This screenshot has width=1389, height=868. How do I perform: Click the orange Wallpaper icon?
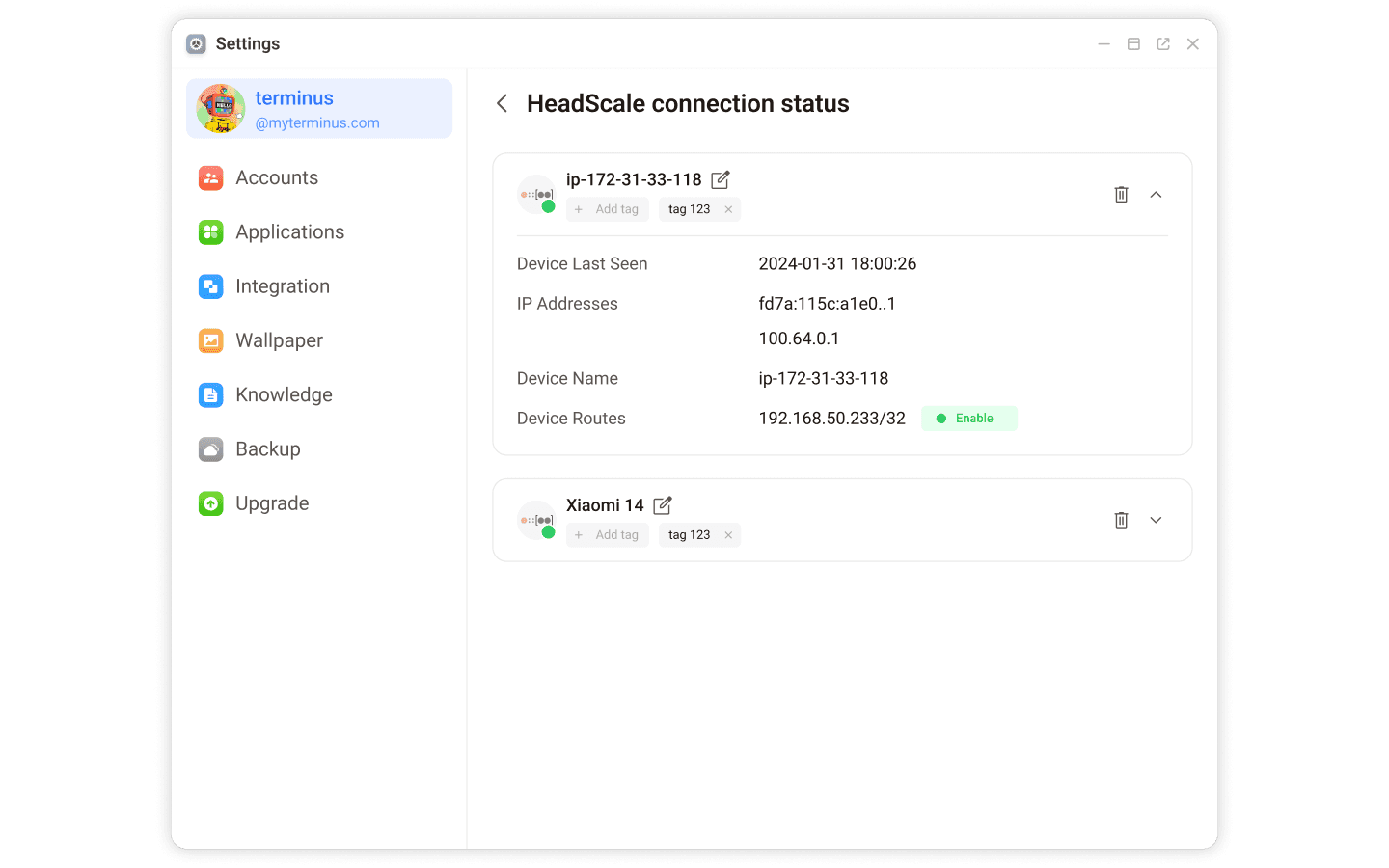[x=211, y=340]
